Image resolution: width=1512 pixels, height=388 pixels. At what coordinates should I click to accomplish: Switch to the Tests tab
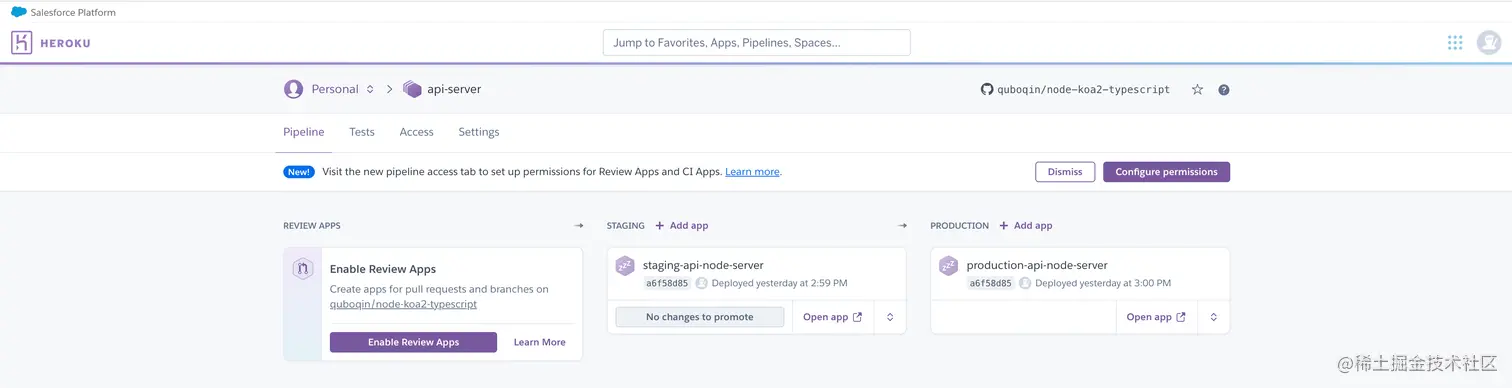[x=362, y=132]
